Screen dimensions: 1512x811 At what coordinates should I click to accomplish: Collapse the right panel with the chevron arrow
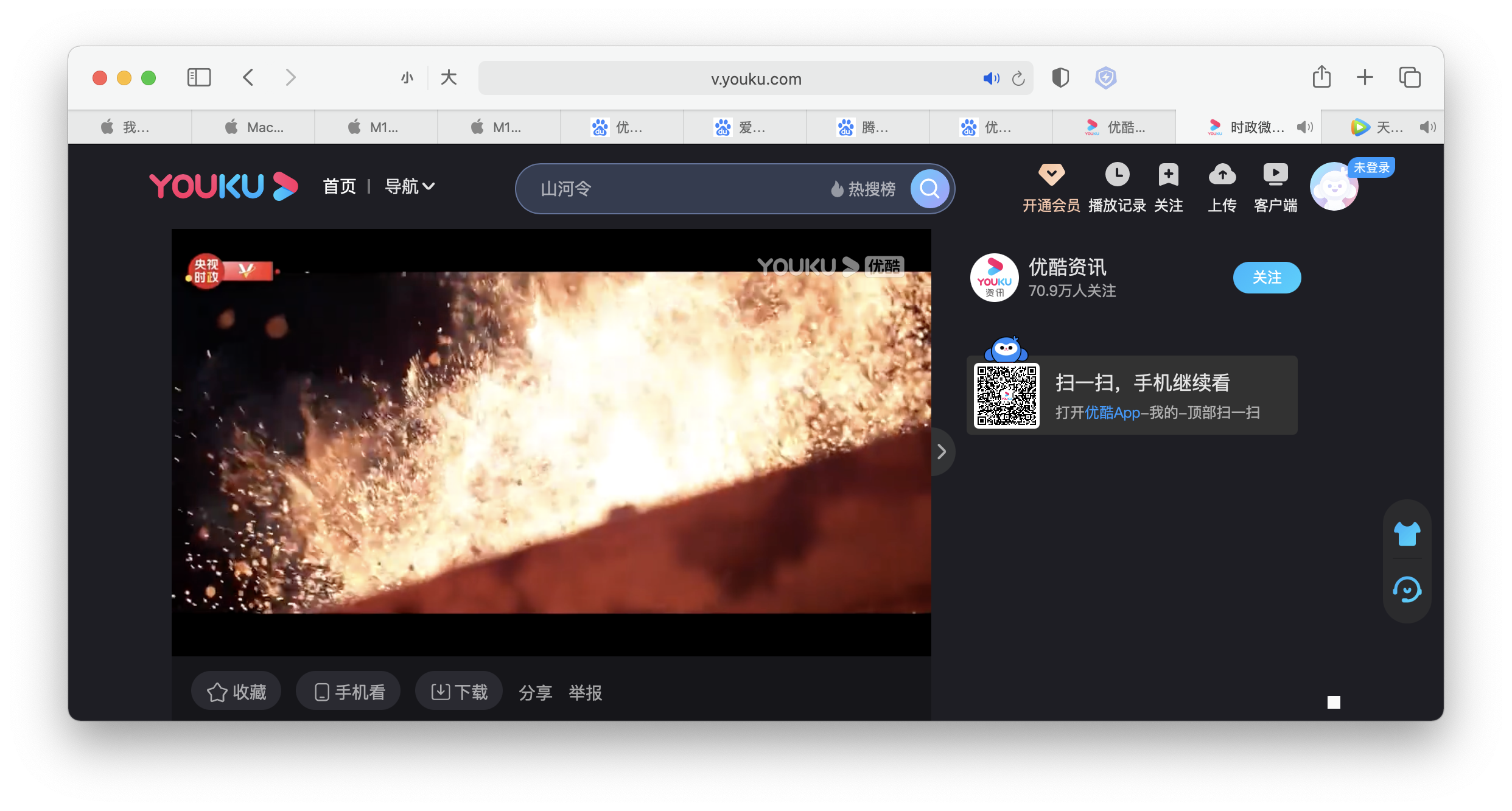[x=942, y=452]
